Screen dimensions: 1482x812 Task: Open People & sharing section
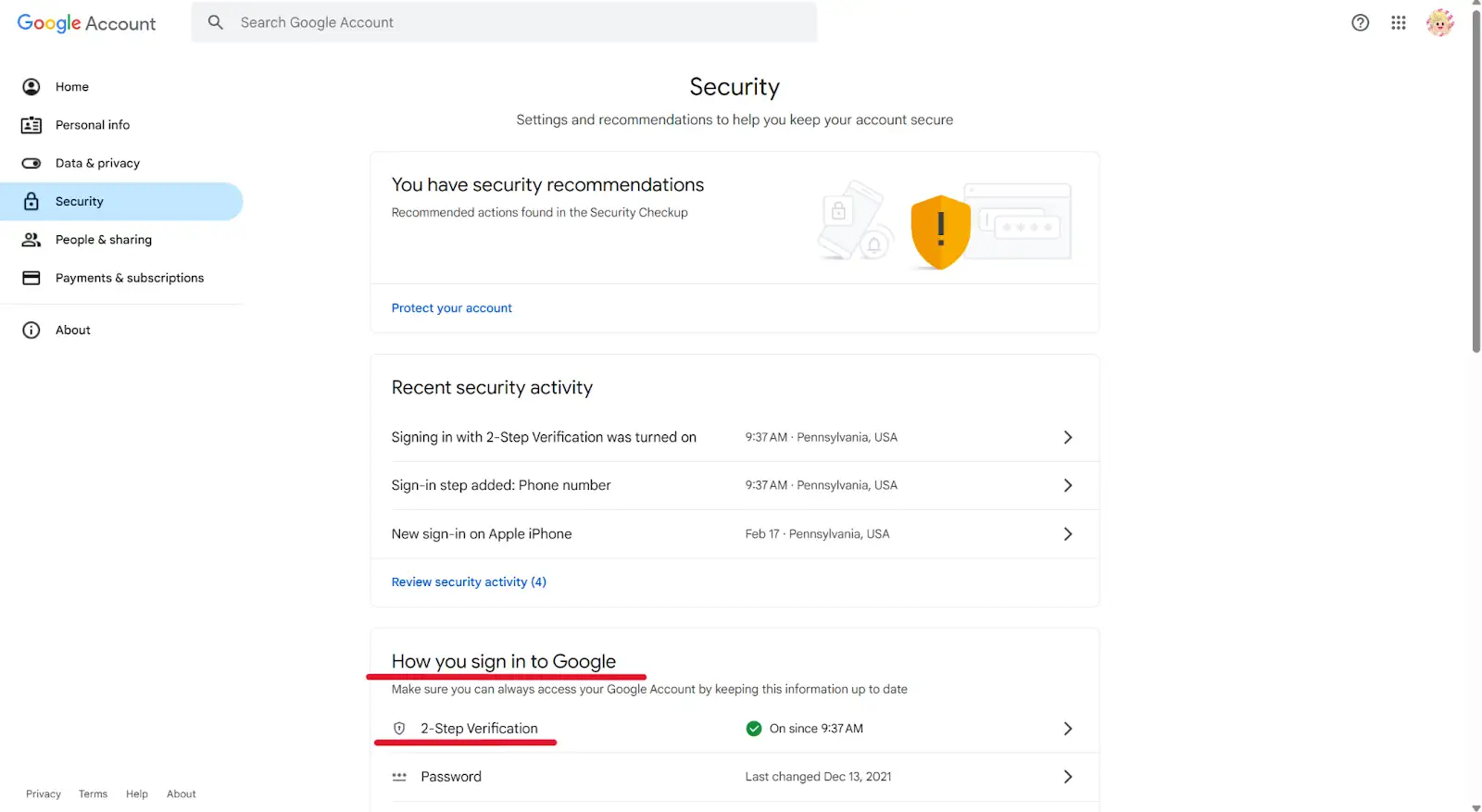[121, 240]
